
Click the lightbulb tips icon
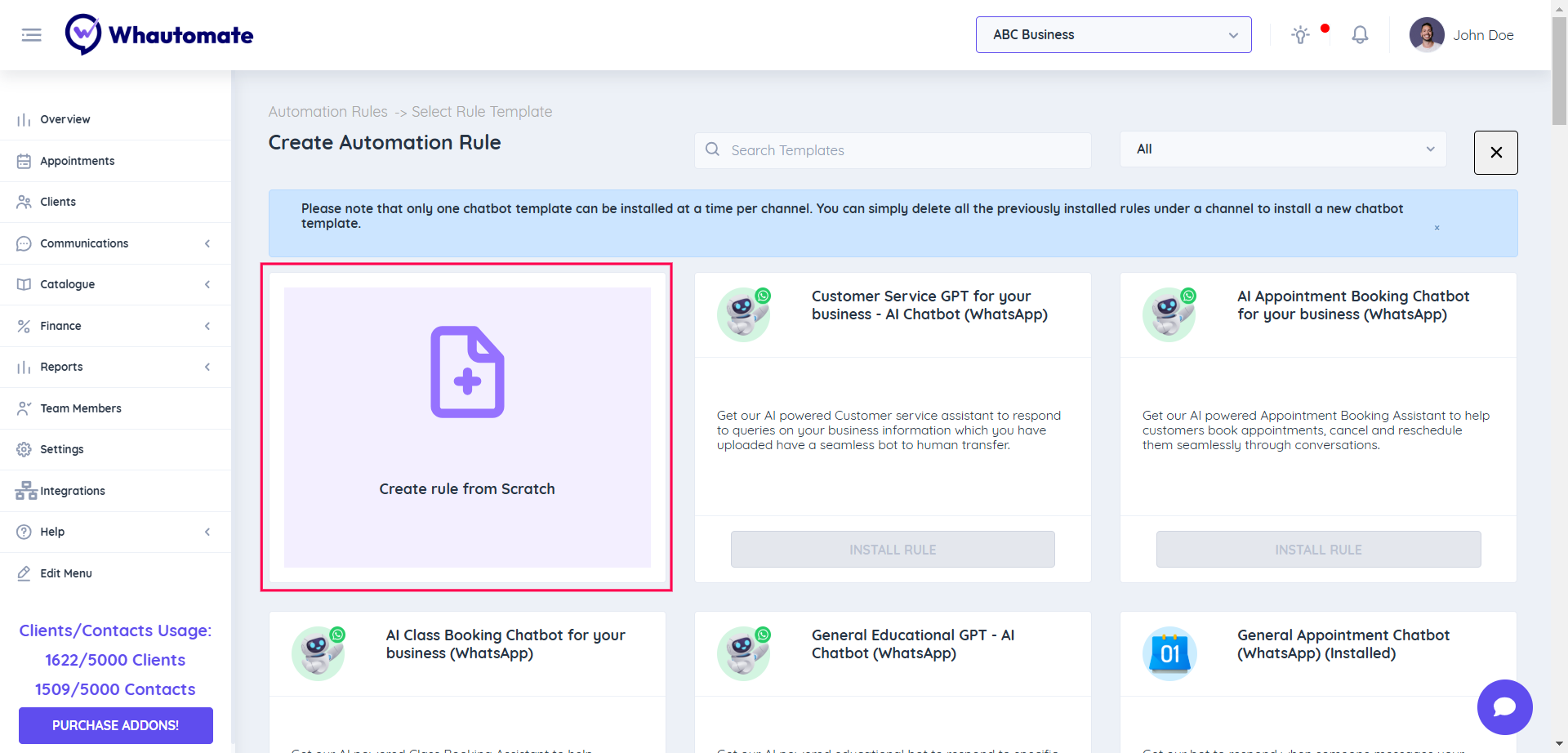[1300, 35]
